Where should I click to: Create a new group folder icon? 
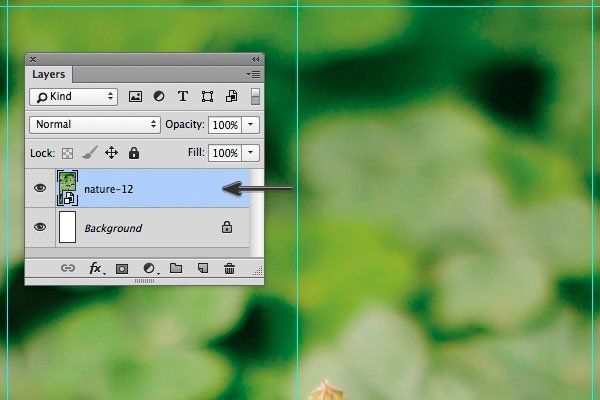[176, 268]
